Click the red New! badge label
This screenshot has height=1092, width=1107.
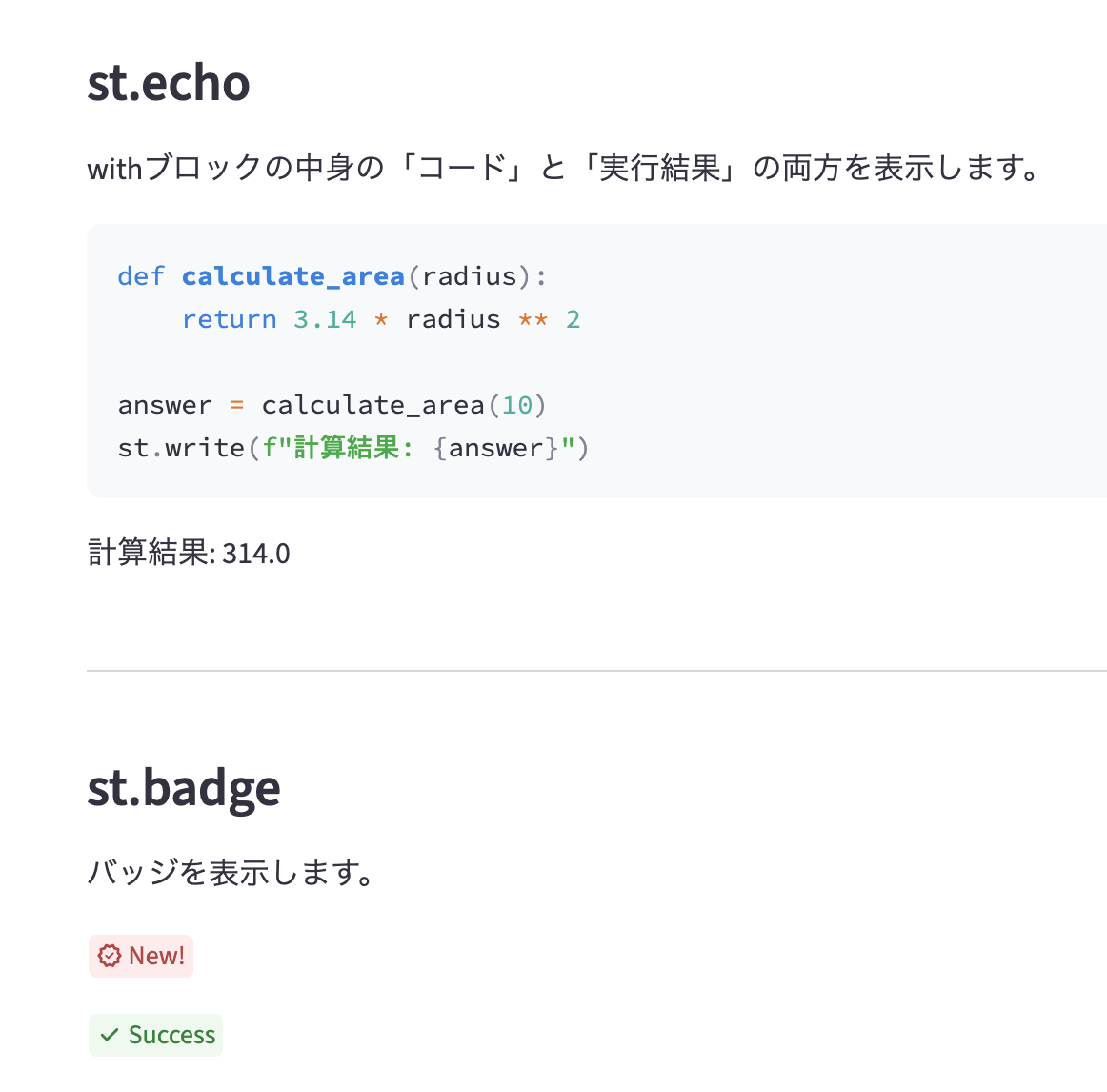[x=156, y=956]
